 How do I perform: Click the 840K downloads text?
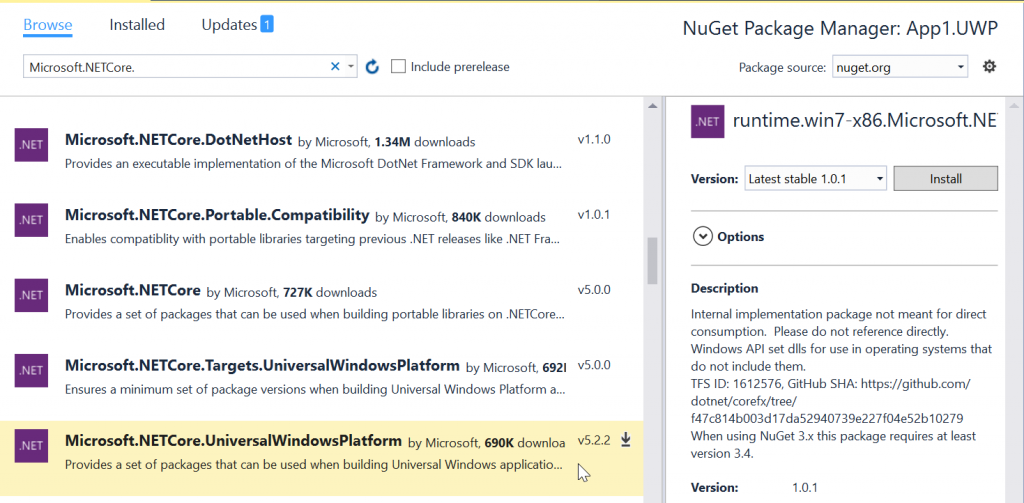click(x=498, y=217)
